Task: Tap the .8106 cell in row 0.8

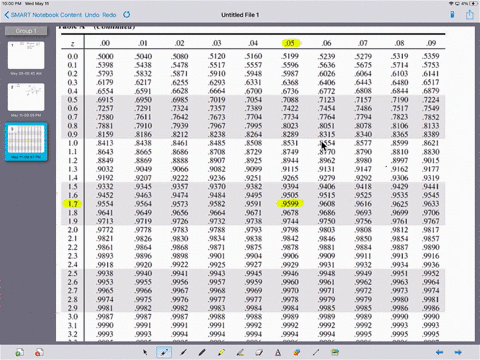Action: coord(400,126)
